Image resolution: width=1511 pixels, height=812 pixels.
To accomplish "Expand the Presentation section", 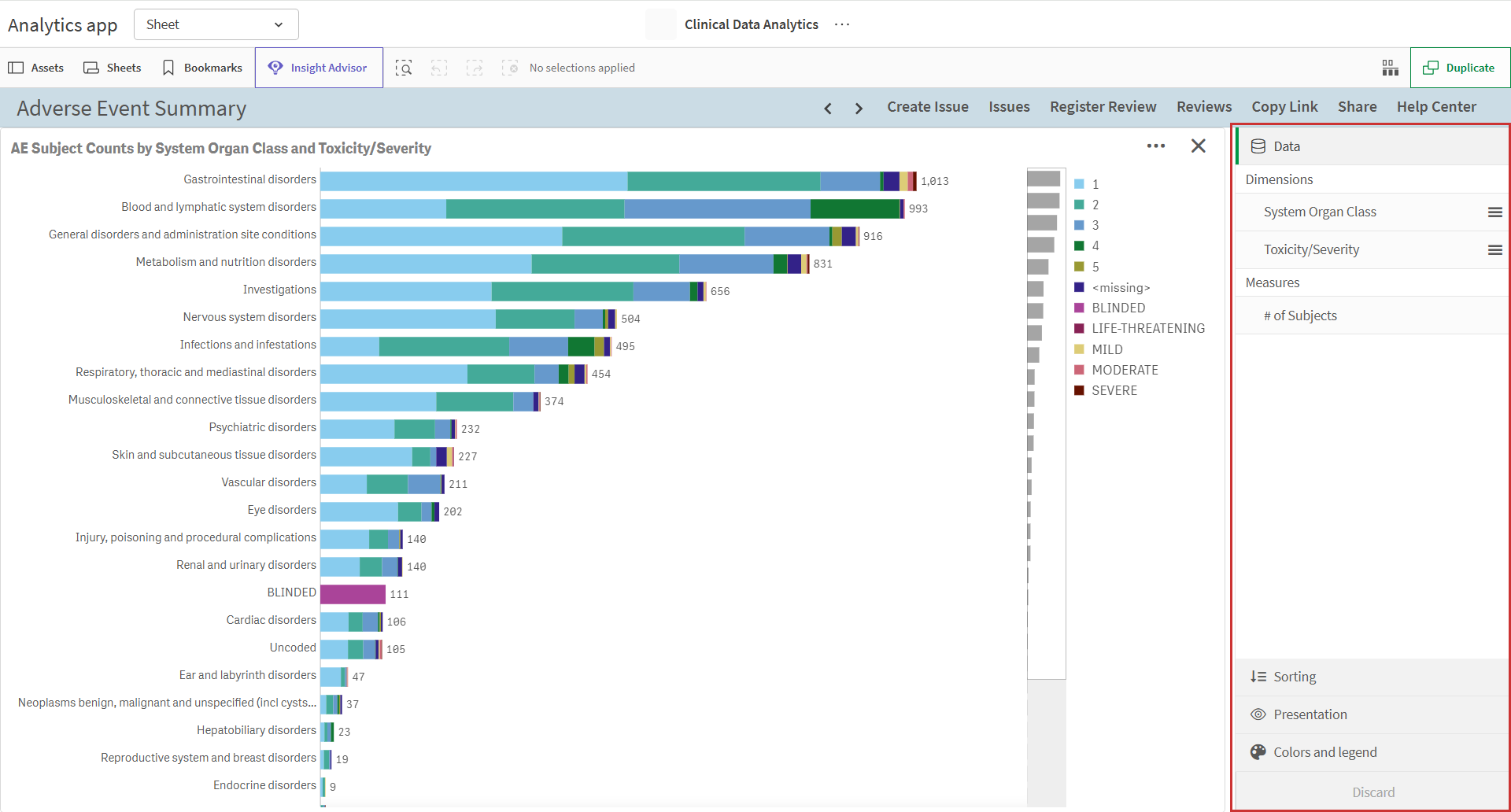I will 1371,714.
